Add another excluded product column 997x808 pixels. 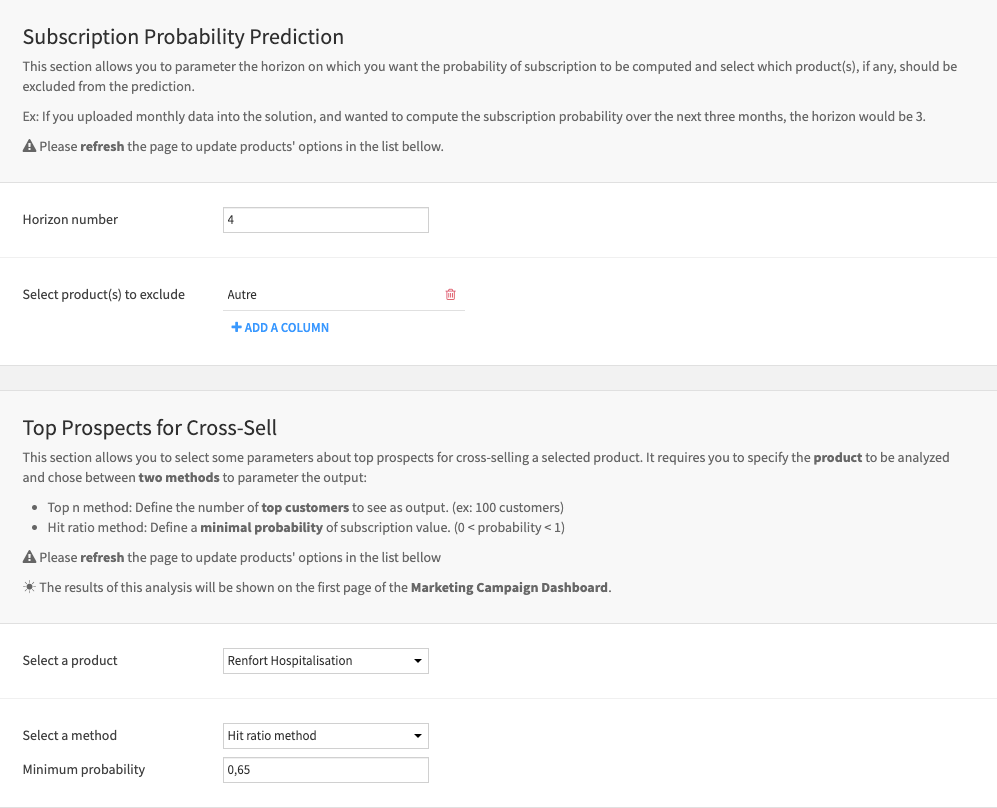[x=280, y=327]
